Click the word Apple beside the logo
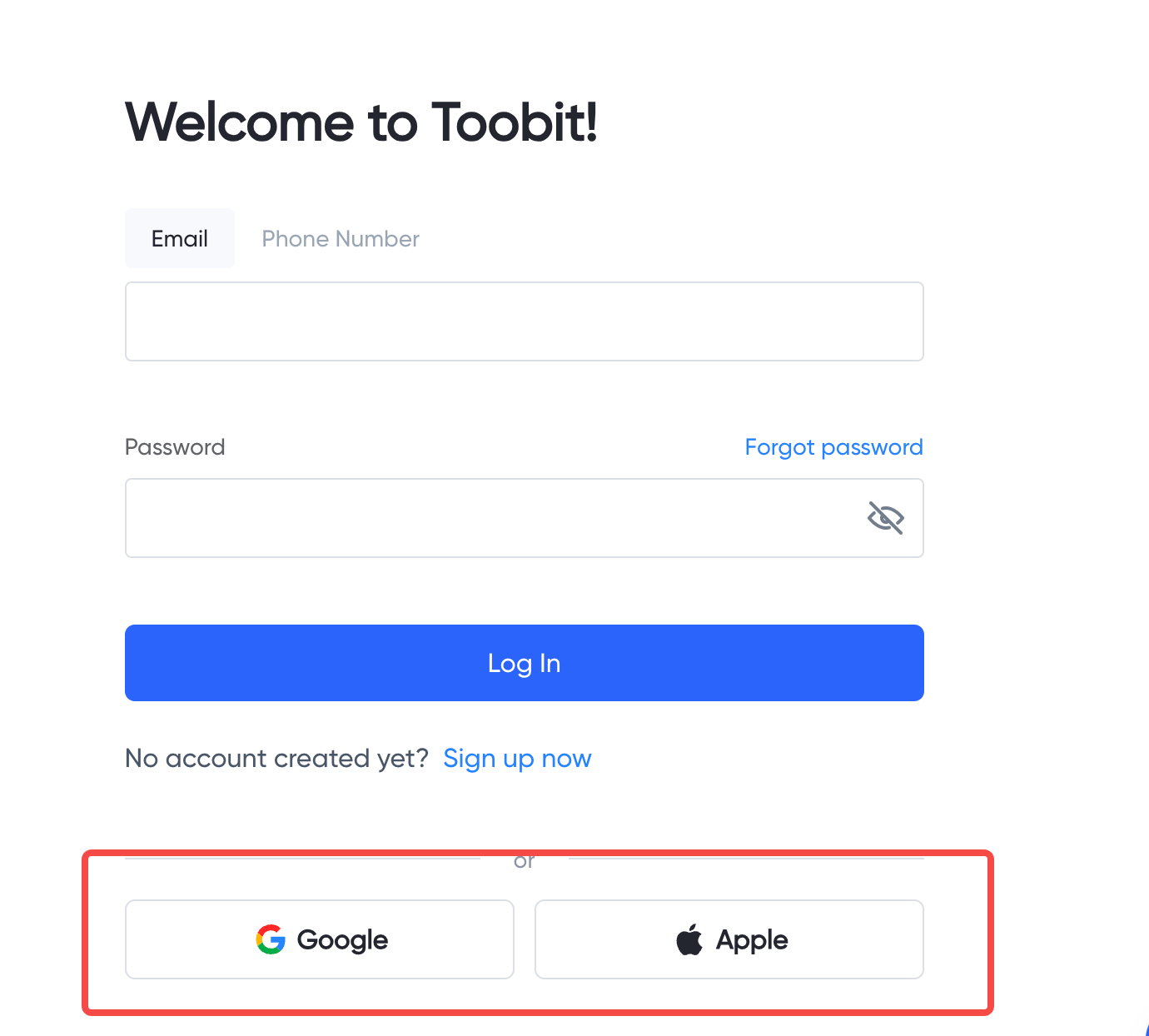 752,940
